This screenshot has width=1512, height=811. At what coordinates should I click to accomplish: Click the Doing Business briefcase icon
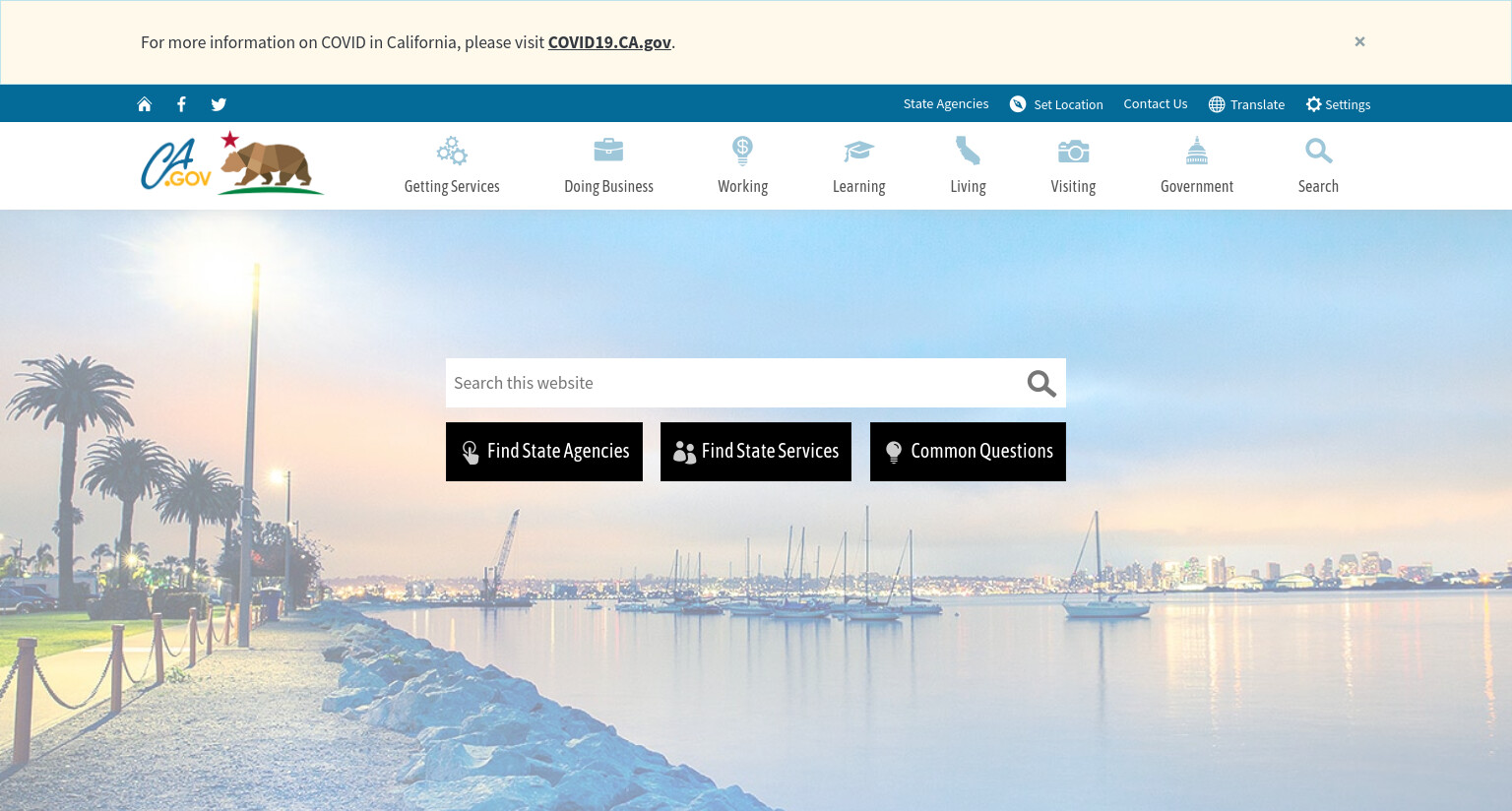coord(608,150)
